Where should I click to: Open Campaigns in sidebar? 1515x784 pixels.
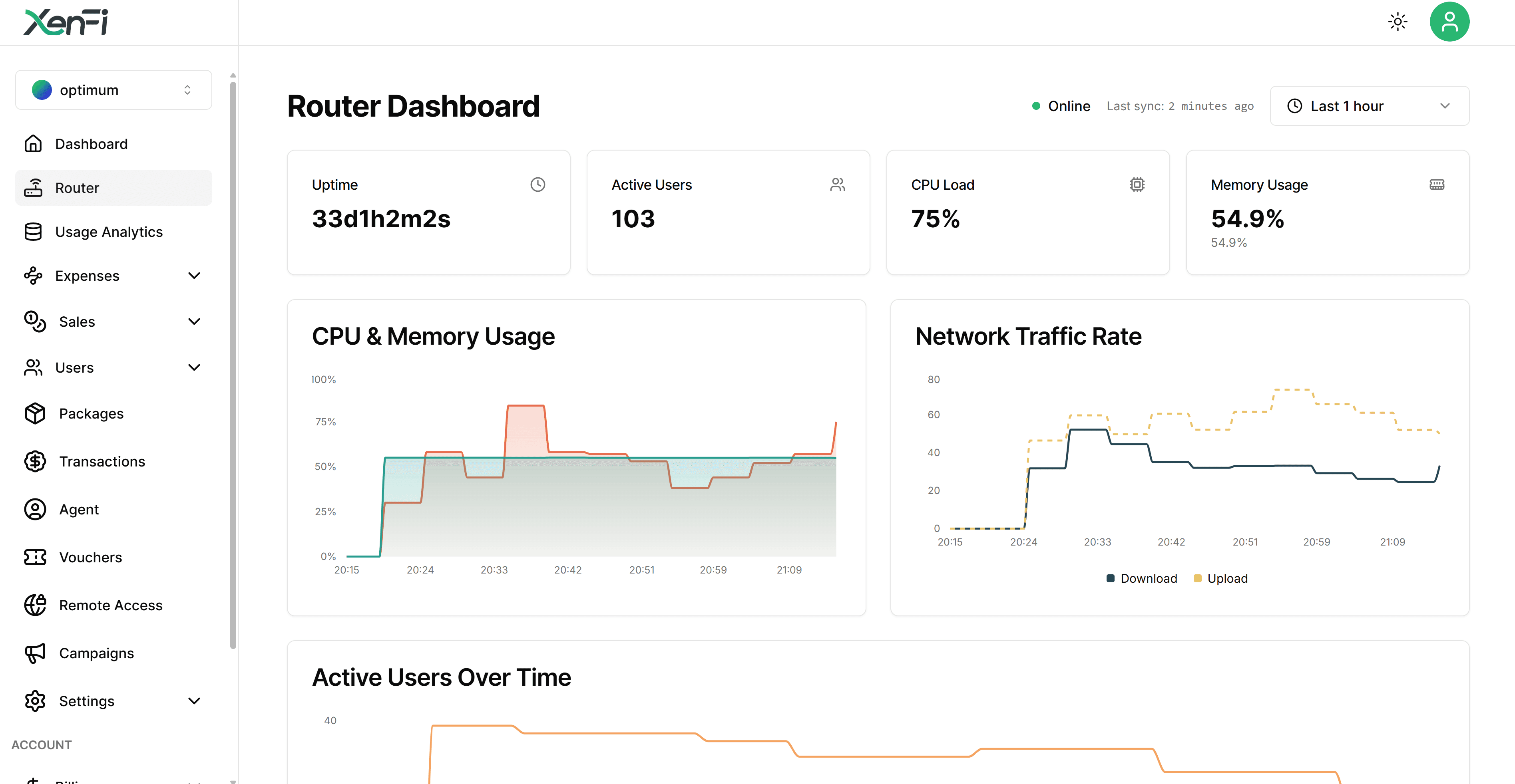(x=113, y=653)
